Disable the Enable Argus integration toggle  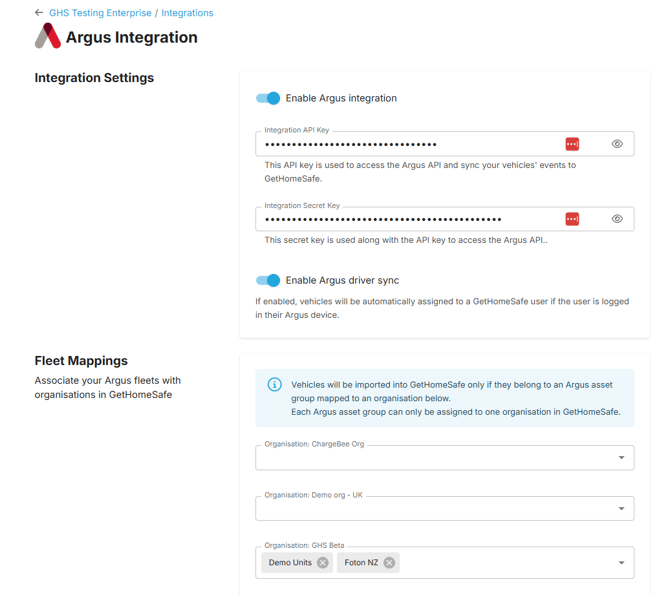[268, 98]
